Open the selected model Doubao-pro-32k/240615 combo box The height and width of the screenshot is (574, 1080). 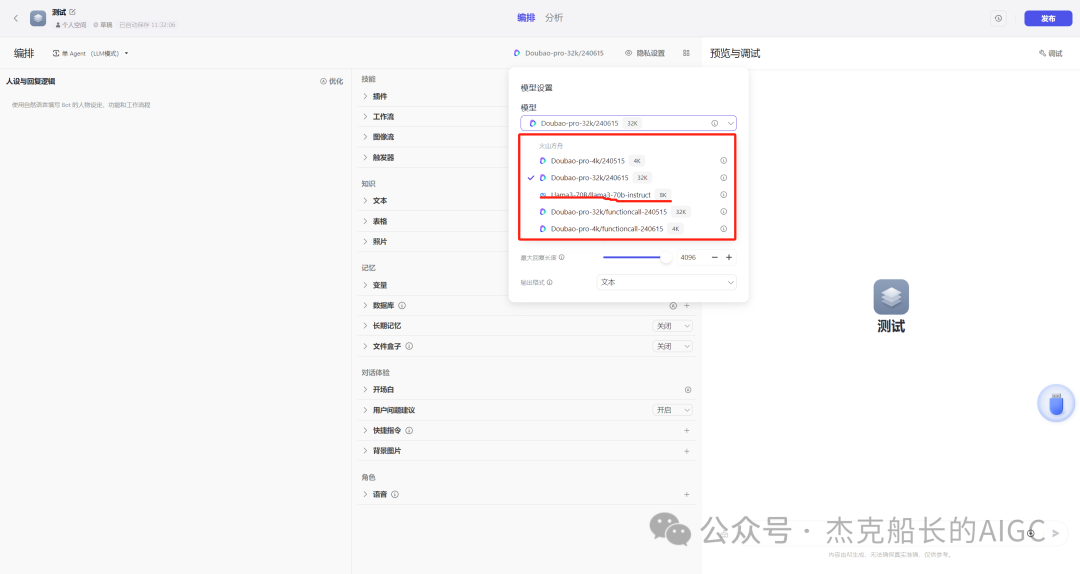[628, 123]
